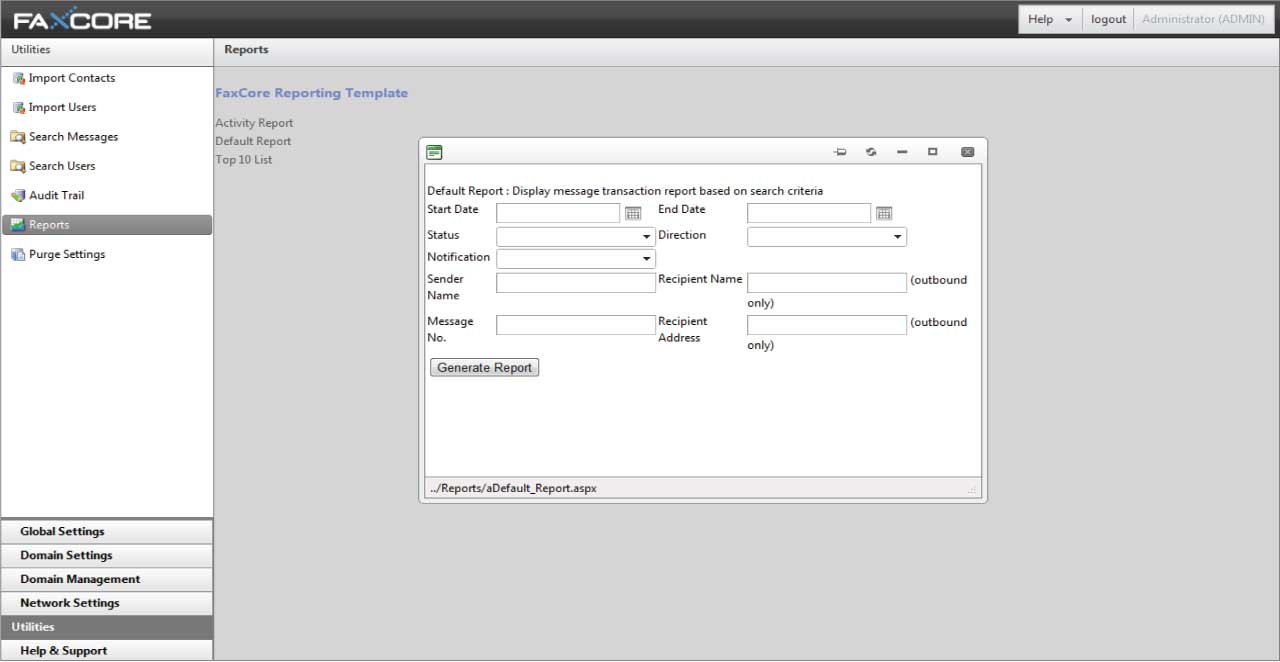Click the Audit Trail sidebar icon
1280x662 pixels.
click(x=18, y=196)
